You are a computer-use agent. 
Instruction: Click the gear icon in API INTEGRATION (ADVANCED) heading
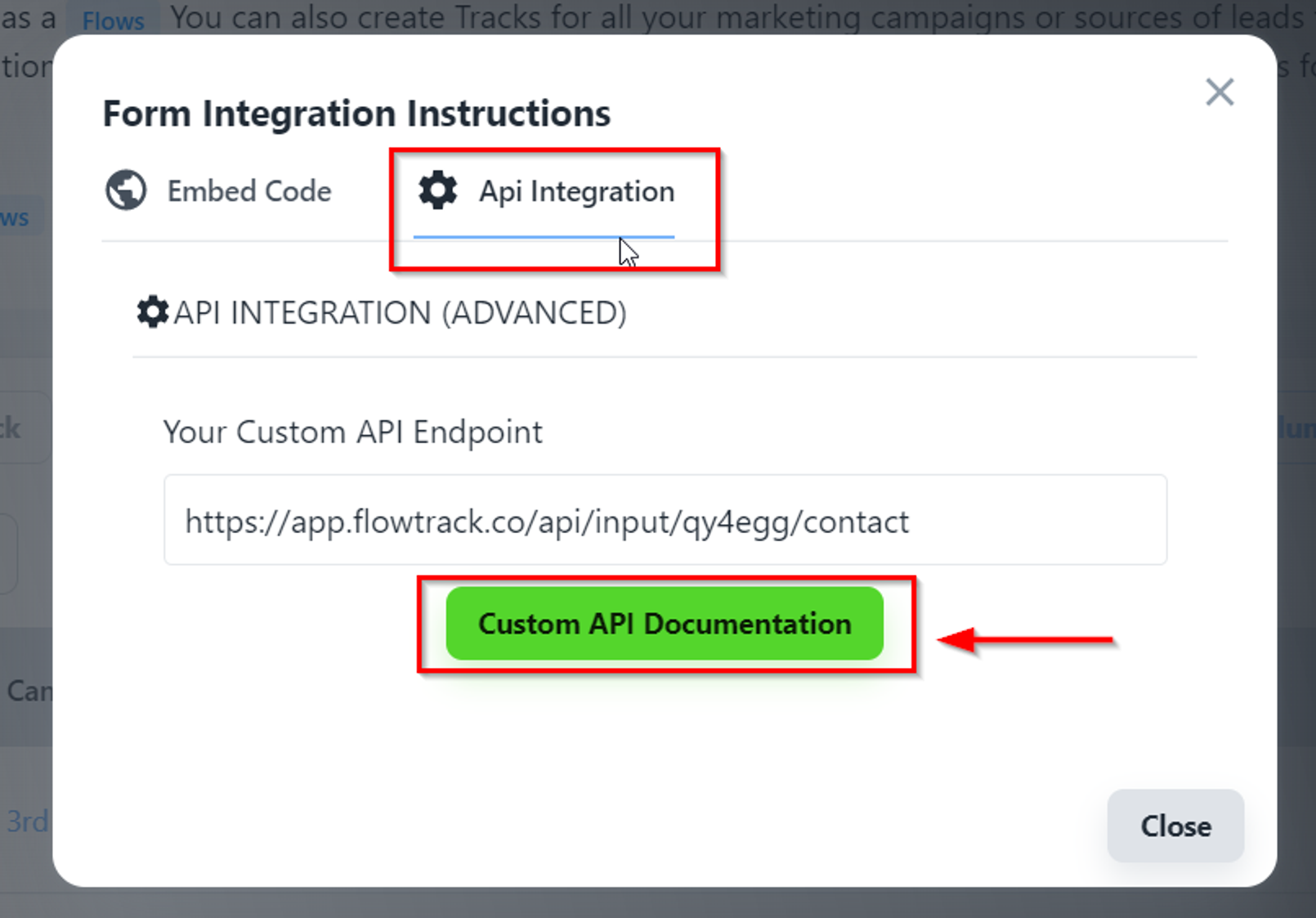[x=152, y=312]
